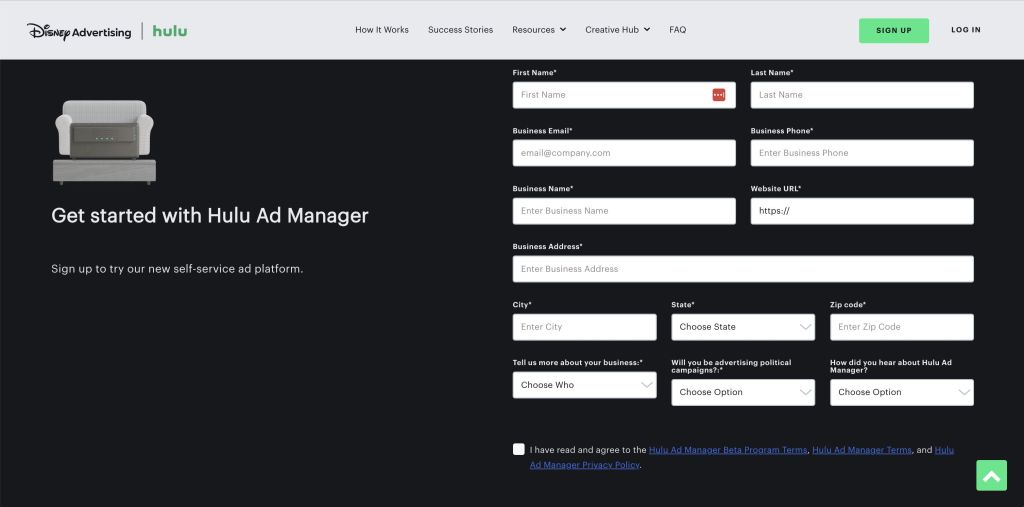Open the political campaigns Choose Option dropdown
This screenshot has width=1024, height=507.
743,392
